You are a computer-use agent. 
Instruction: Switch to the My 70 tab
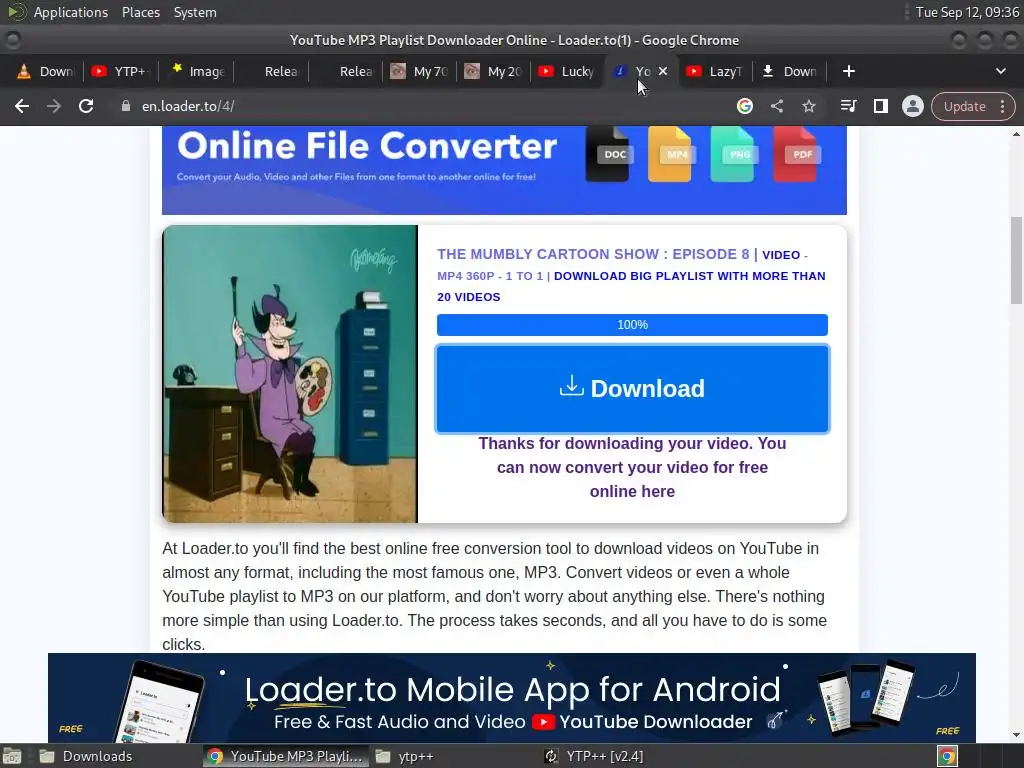point(421,71)
